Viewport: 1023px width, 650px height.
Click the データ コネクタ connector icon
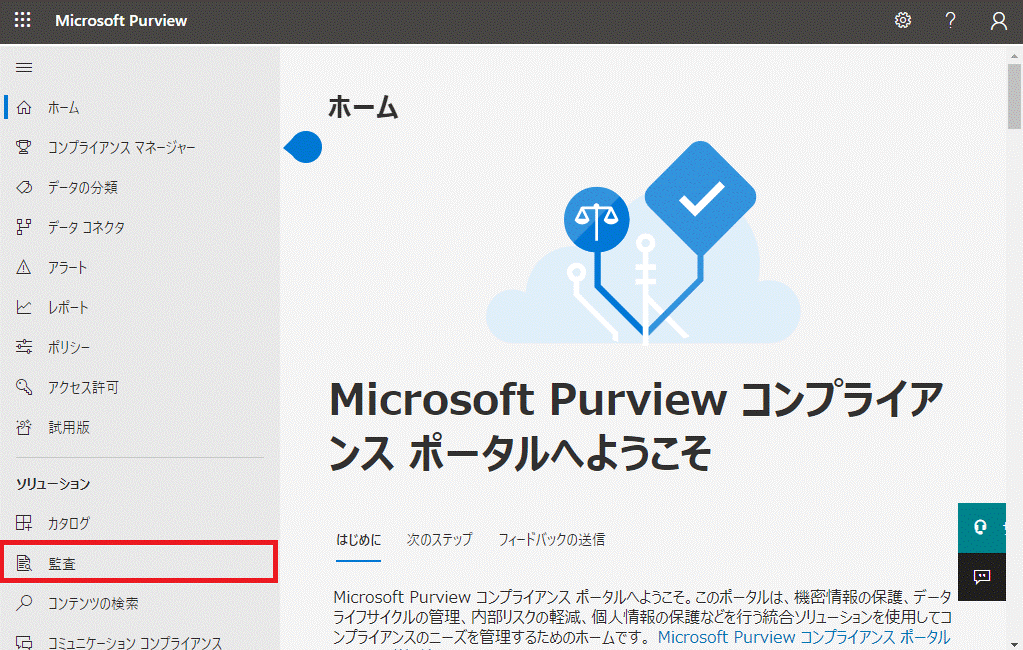(x=24, y=227)
